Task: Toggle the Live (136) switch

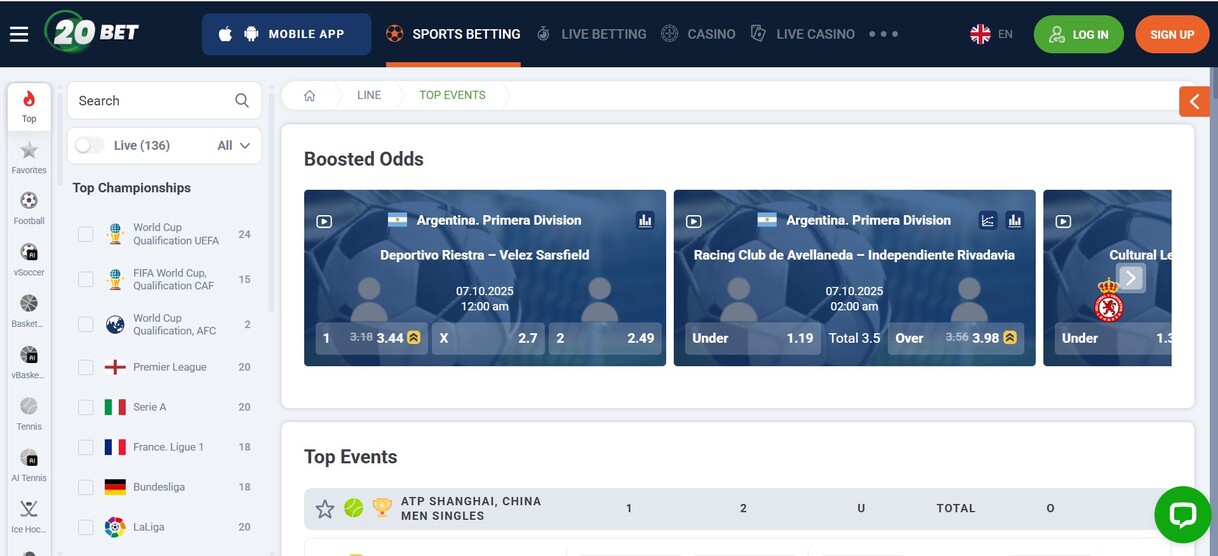Action: (89, 145)
